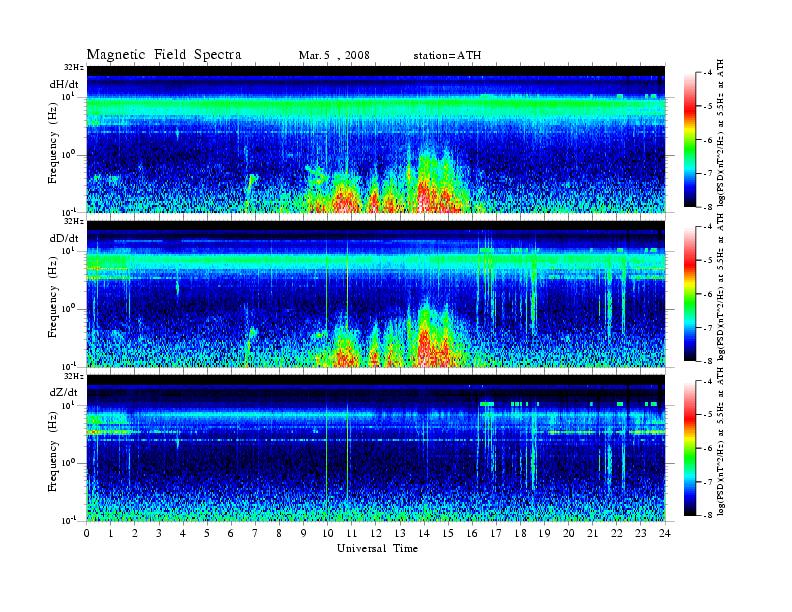Viewport: 792px width, 612px height.
Task: Click the 18 tick label on the time axis
Action: click(521, 534)
